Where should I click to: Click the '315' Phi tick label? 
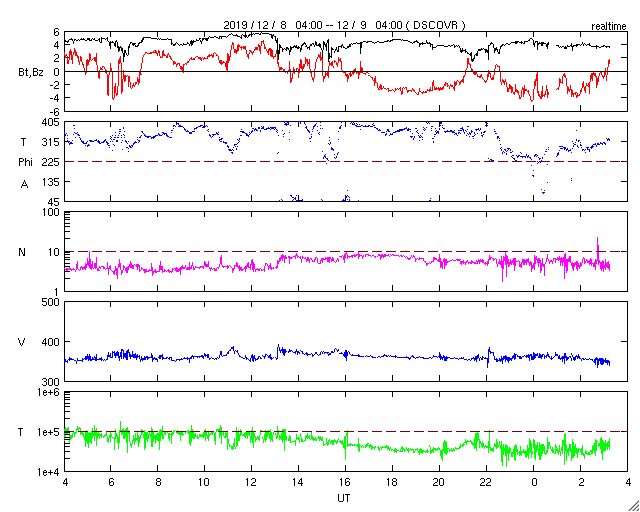[x=51, y=142]
